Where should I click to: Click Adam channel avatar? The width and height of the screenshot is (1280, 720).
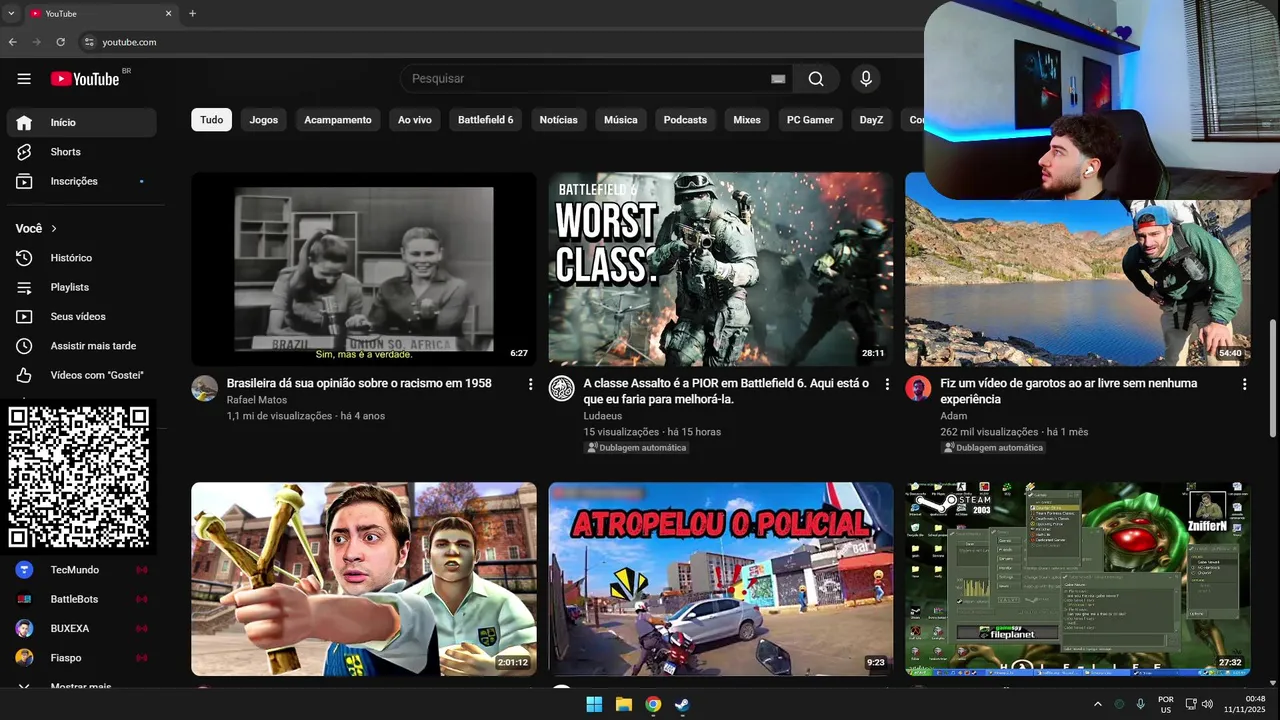(918, 389)
